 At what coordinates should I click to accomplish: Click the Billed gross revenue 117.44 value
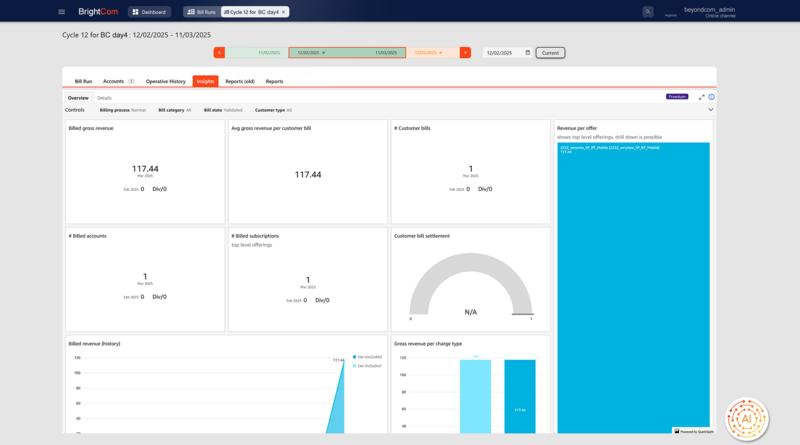click(145, 169)
